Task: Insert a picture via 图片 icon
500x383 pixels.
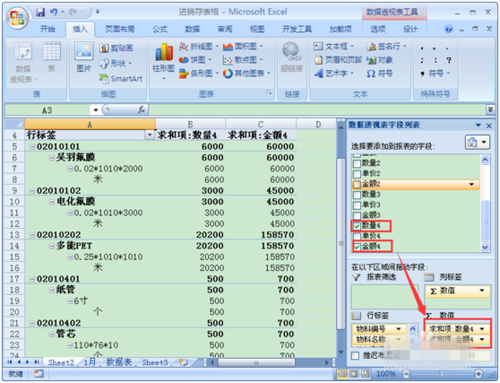Action: coord(83,57)
